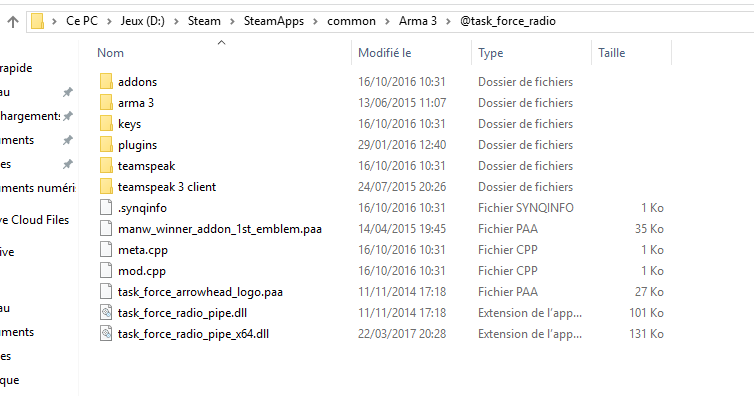Viewport: 754px width, 396px height.
Task: Select the addons folder icon
Action: point(106,81)
